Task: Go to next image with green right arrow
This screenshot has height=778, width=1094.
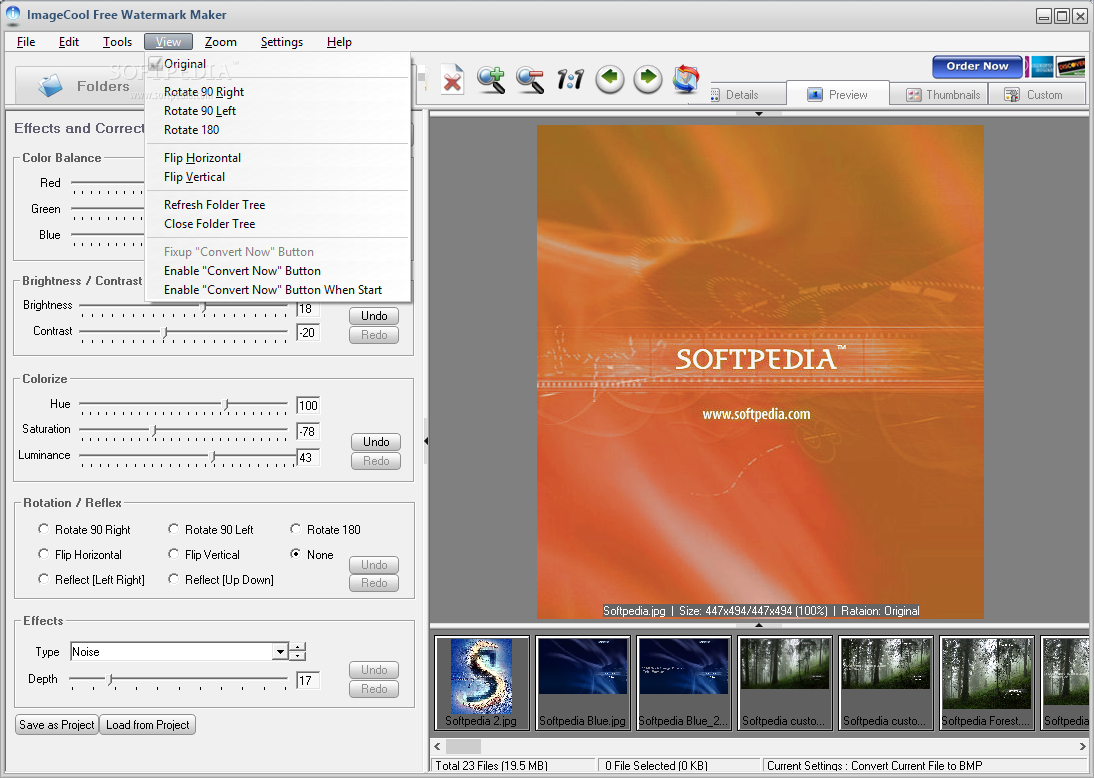Action: click(x=647, y=79)
